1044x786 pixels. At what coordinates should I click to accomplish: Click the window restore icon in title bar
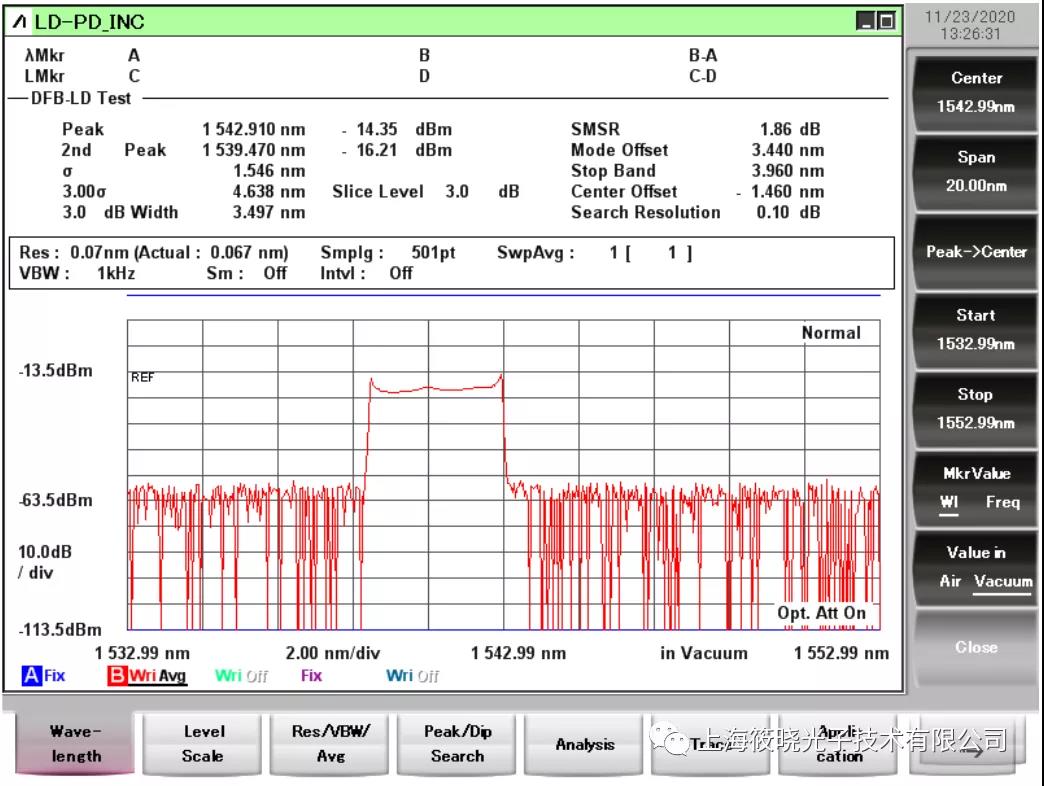click(885, 21)
